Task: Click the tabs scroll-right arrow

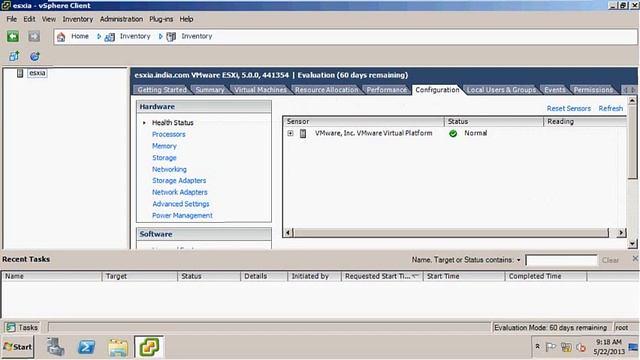Action: coord(633,90)
